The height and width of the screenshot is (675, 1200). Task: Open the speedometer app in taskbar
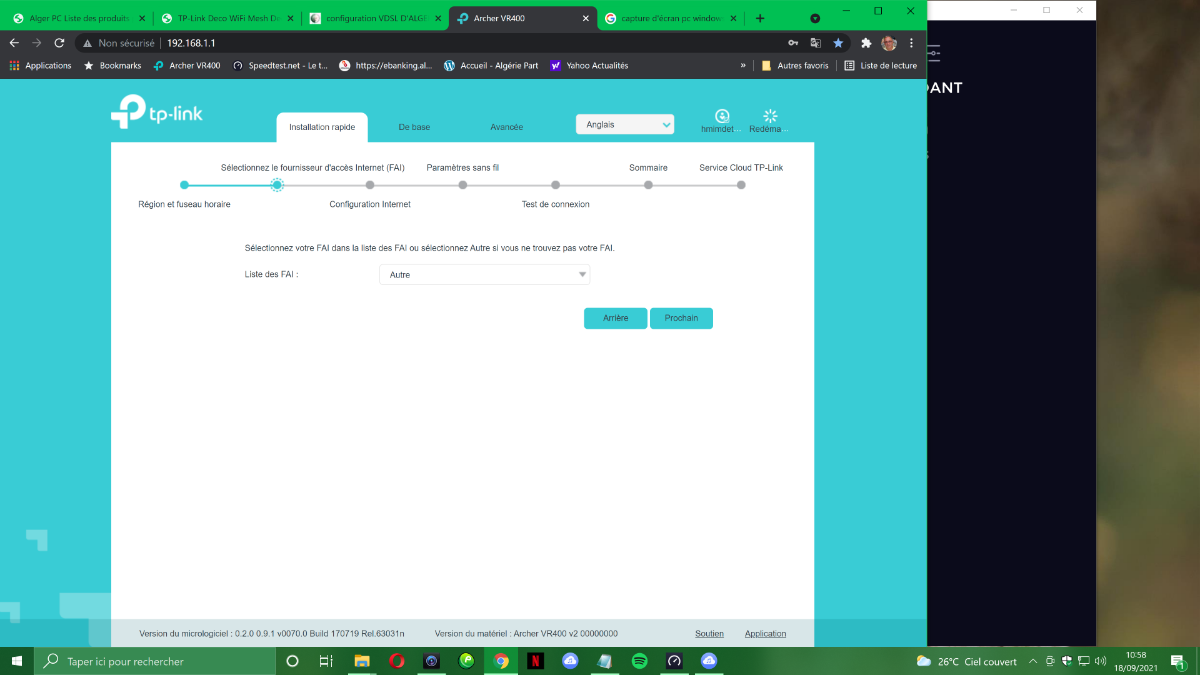pos(674,661)
